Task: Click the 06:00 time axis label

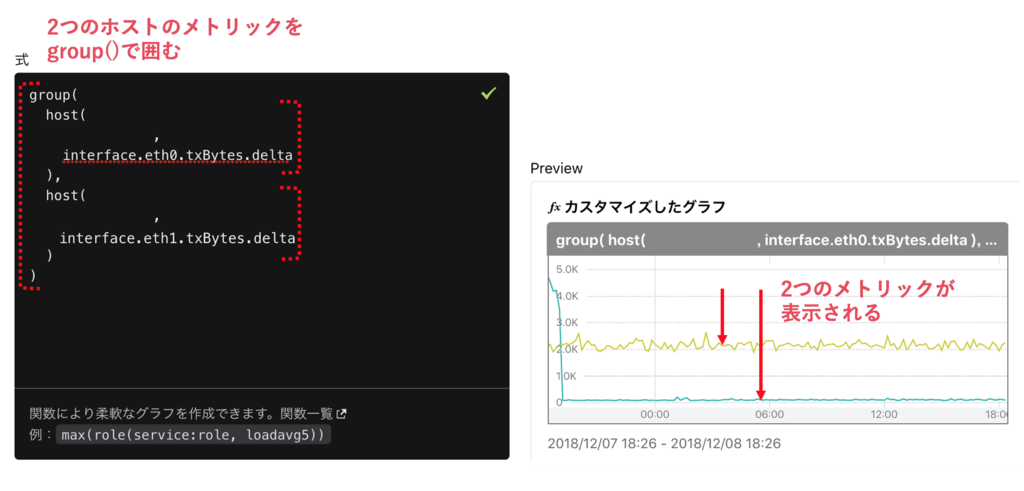Action: pos(769,414)
